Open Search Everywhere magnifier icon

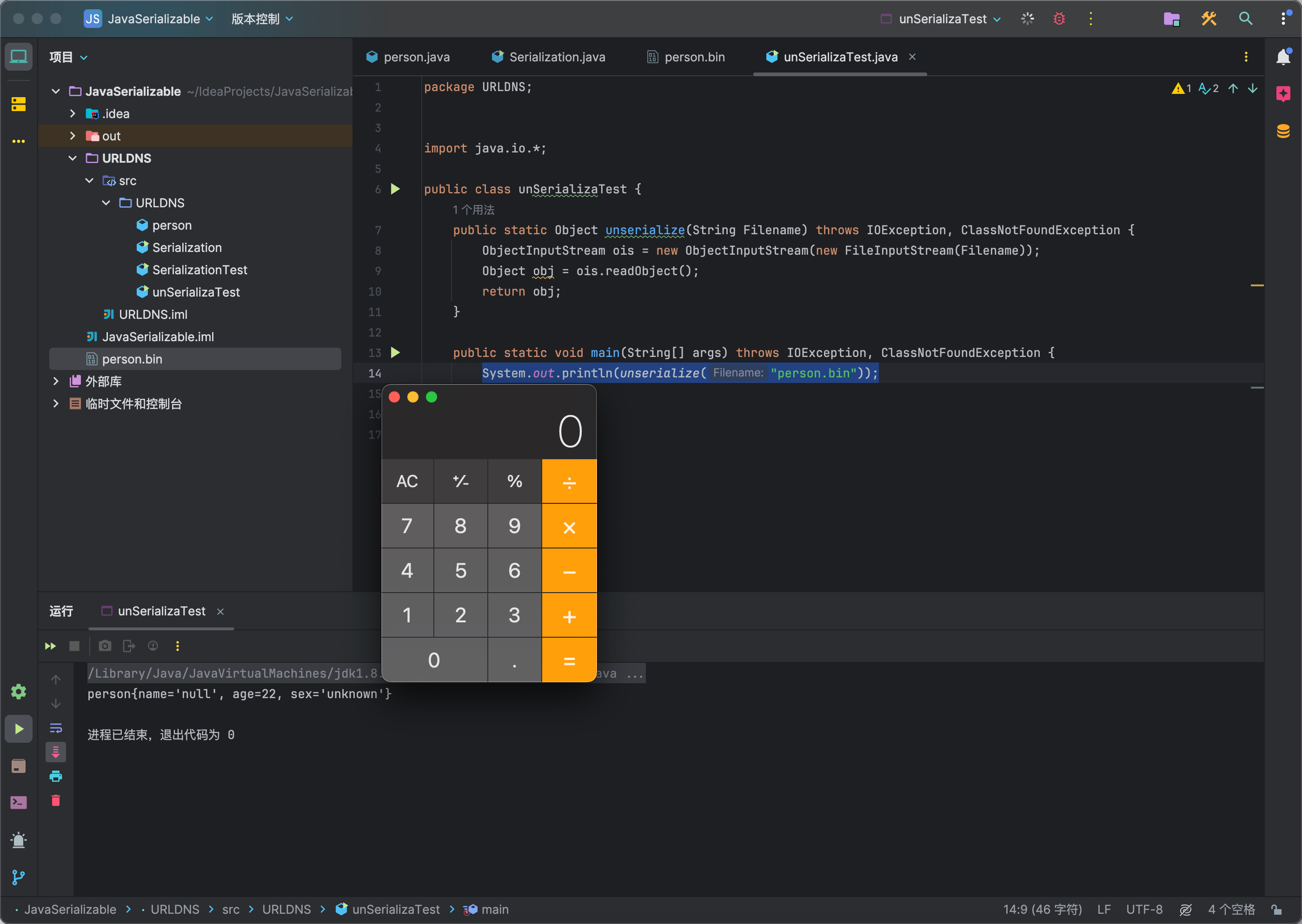1246,19
